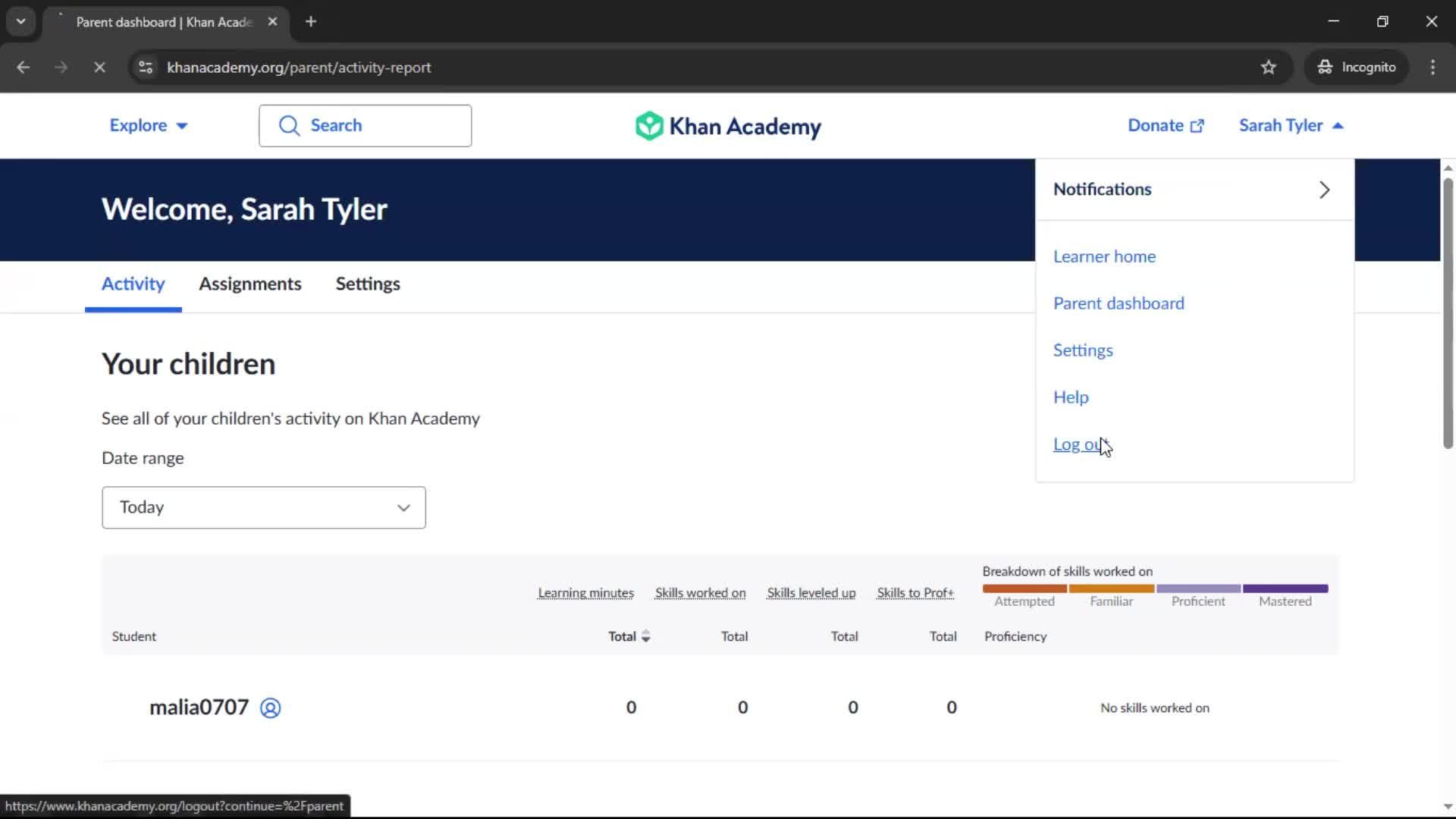Click the page vertical scrollbar
1456x819 pixels.
[1448, 312]
